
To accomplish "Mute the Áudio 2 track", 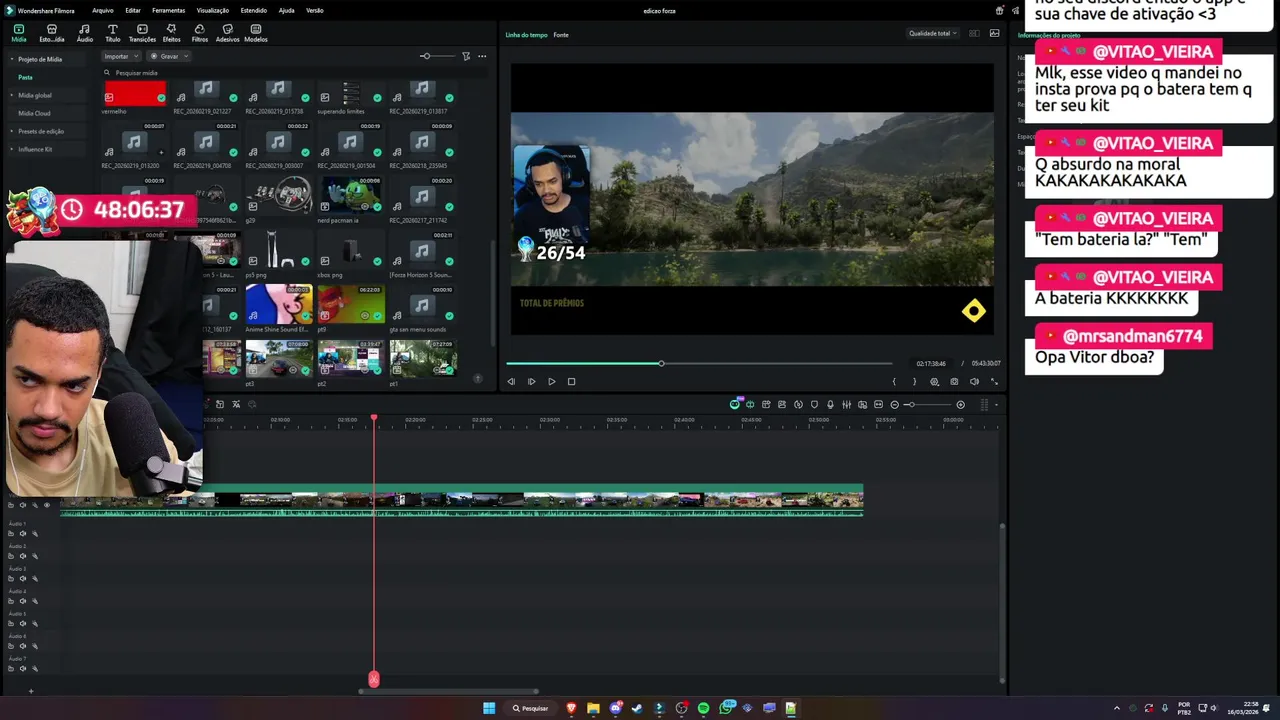I will pos(22,556).
